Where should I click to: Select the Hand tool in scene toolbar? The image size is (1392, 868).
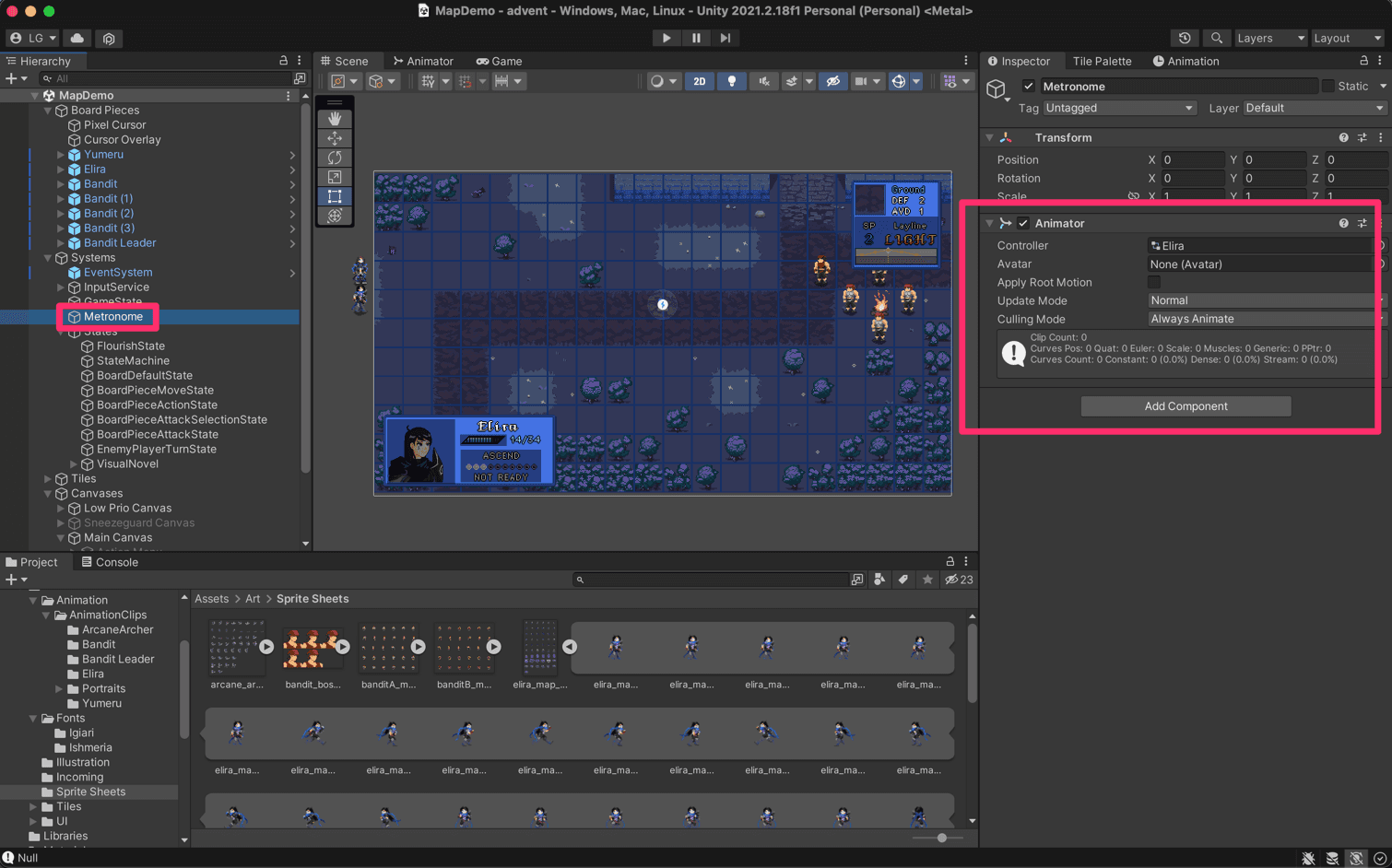point(335,119)
